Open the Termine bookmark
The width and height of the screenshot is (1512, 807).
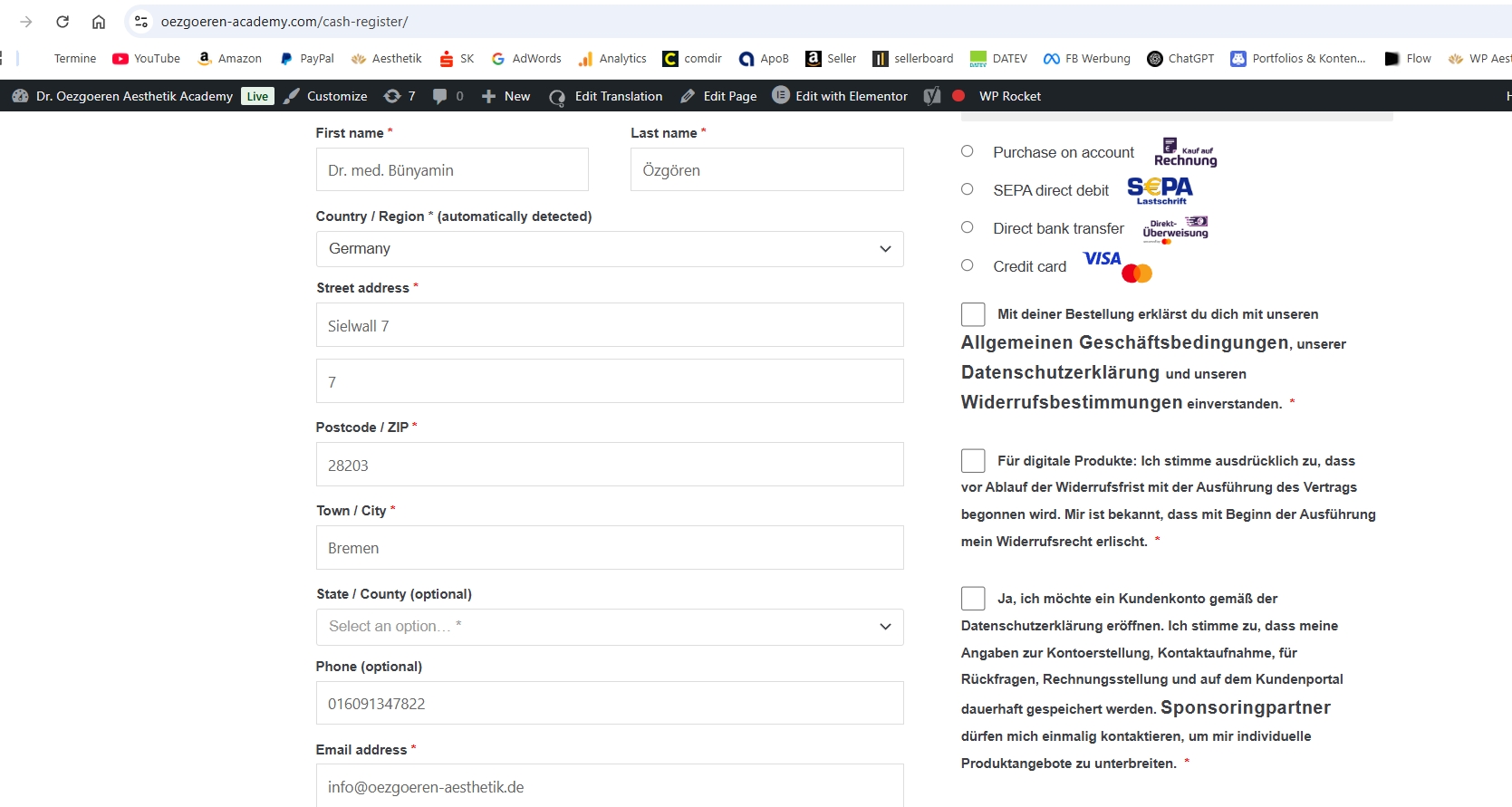74,58
